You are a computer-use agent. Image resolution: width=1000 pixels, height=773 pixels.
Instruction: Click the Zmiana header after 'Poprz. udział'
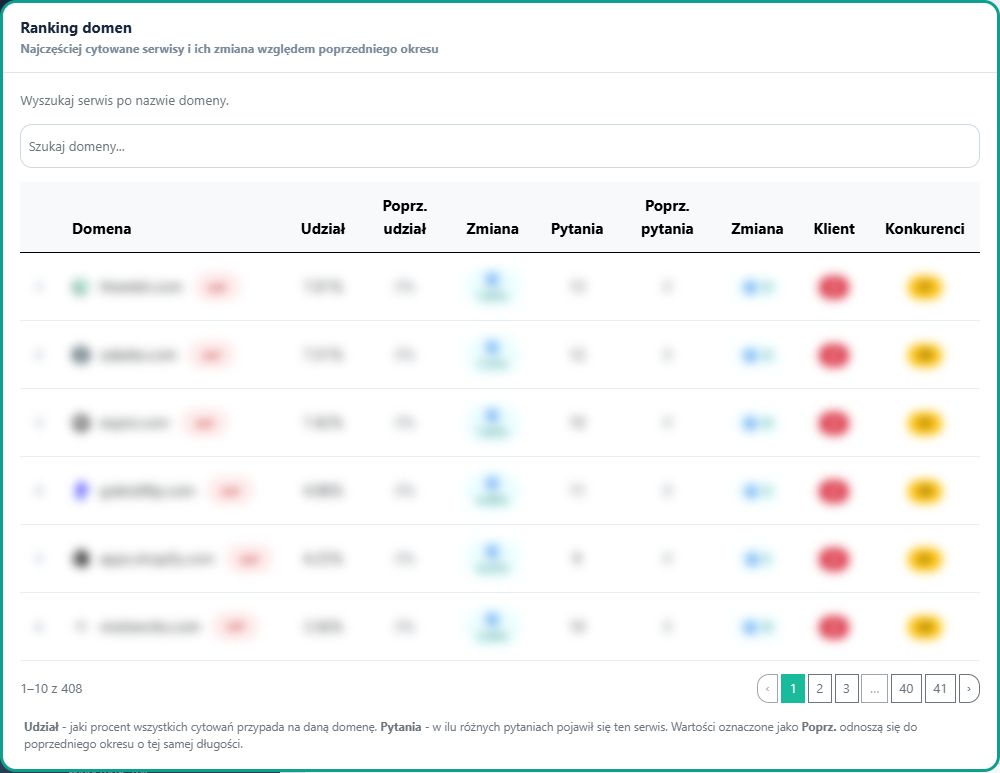(492, 229)
